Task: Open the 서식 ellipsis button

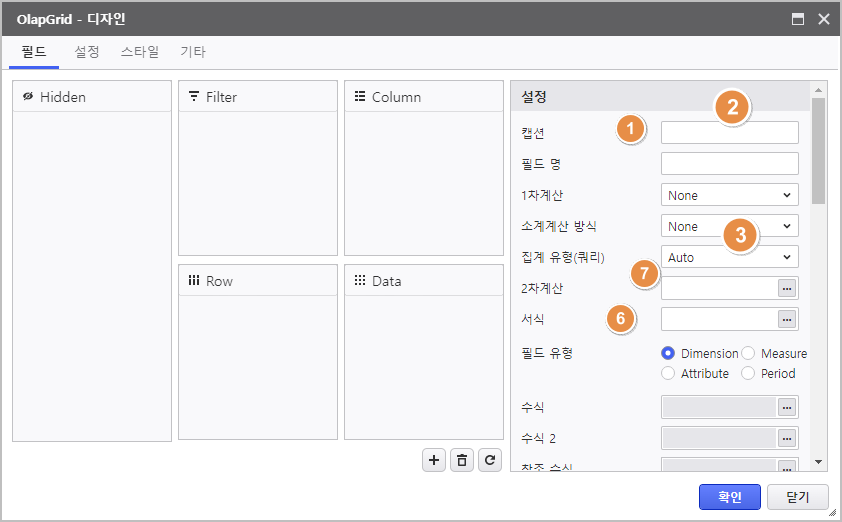Action: 788,319
